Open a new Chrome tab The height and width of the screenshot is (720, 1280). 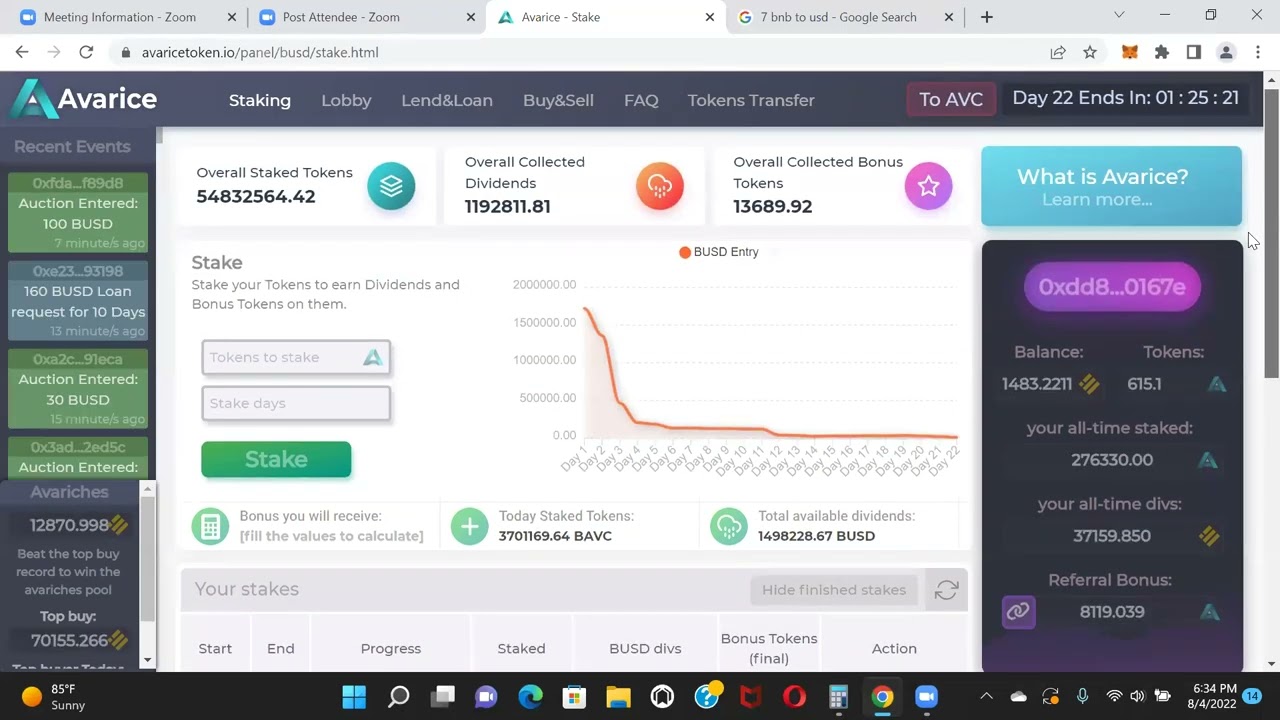[986, 17]
